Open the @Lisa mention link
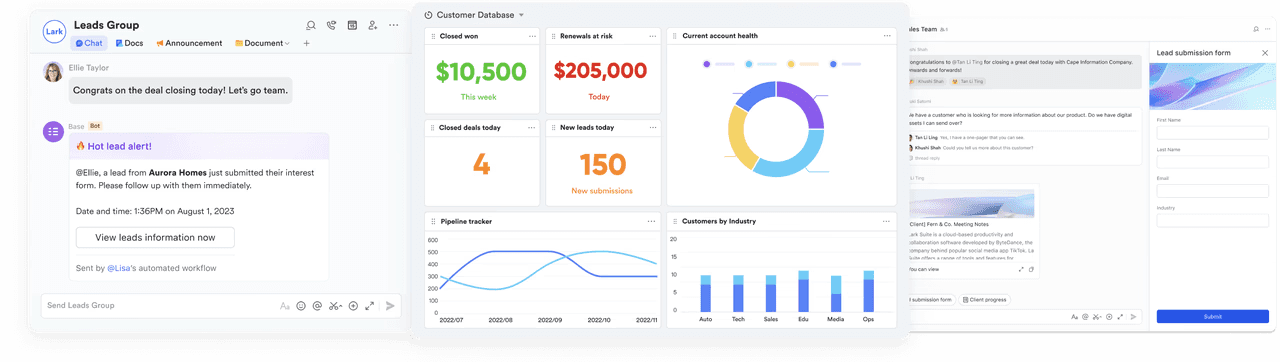Viewport: 1280px width, 362px height. (119, 268)
